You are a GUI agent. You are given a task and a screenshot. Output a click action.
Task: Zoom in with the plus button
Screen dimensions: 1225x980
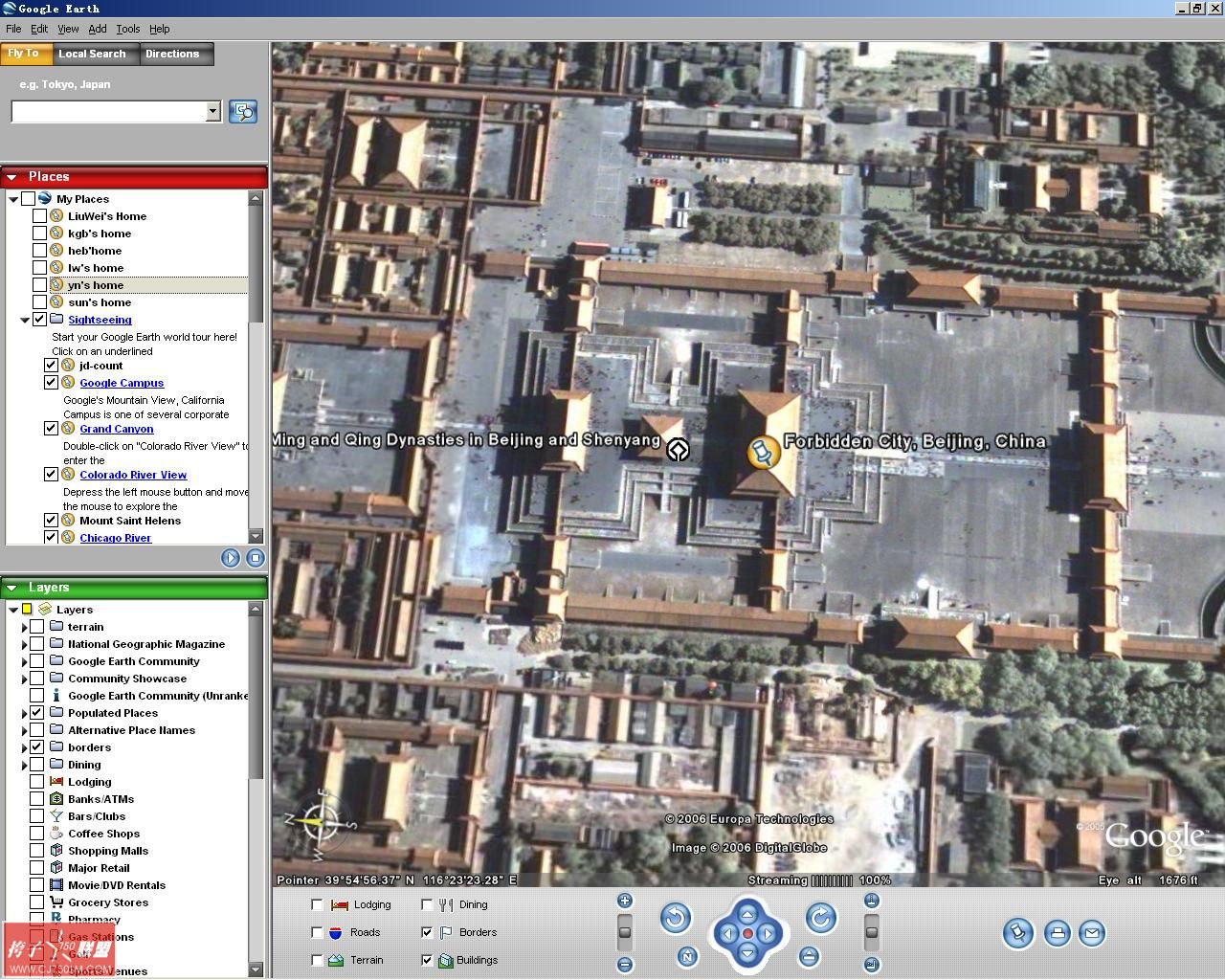[x=625, y=901]
